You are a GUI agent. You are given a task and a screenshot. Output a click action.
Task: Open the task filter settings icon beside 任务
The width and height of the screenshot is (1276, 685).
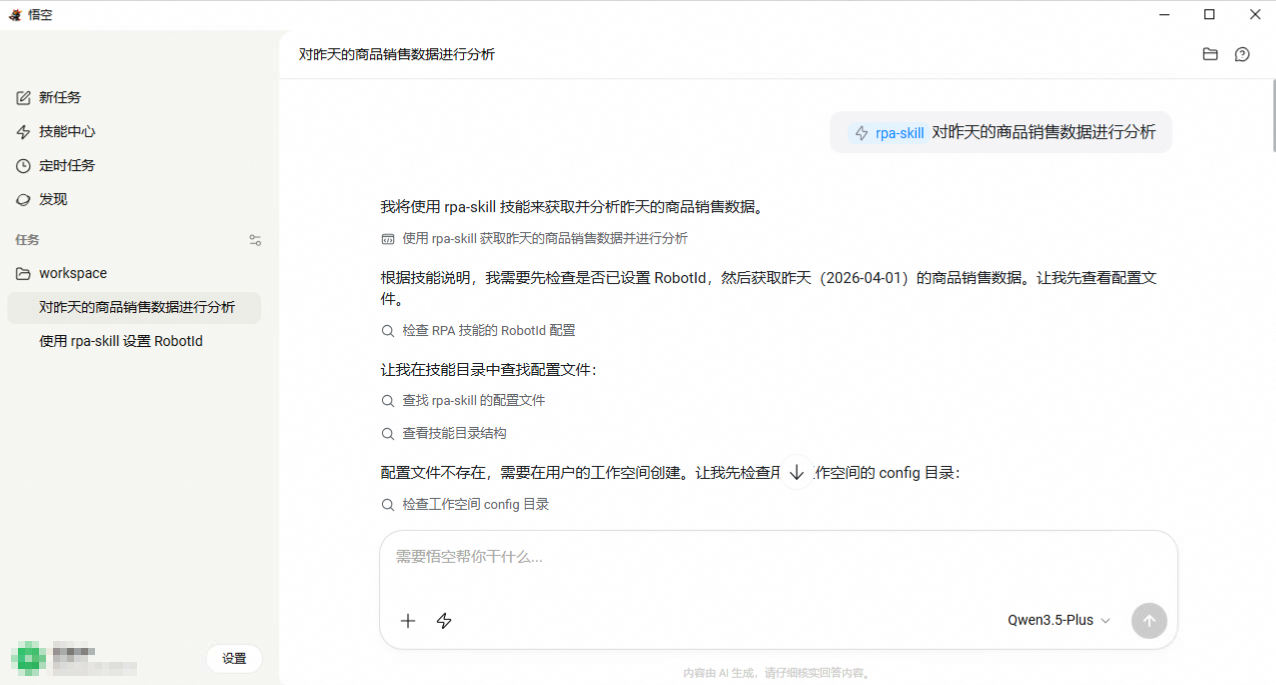coord(255,240)
